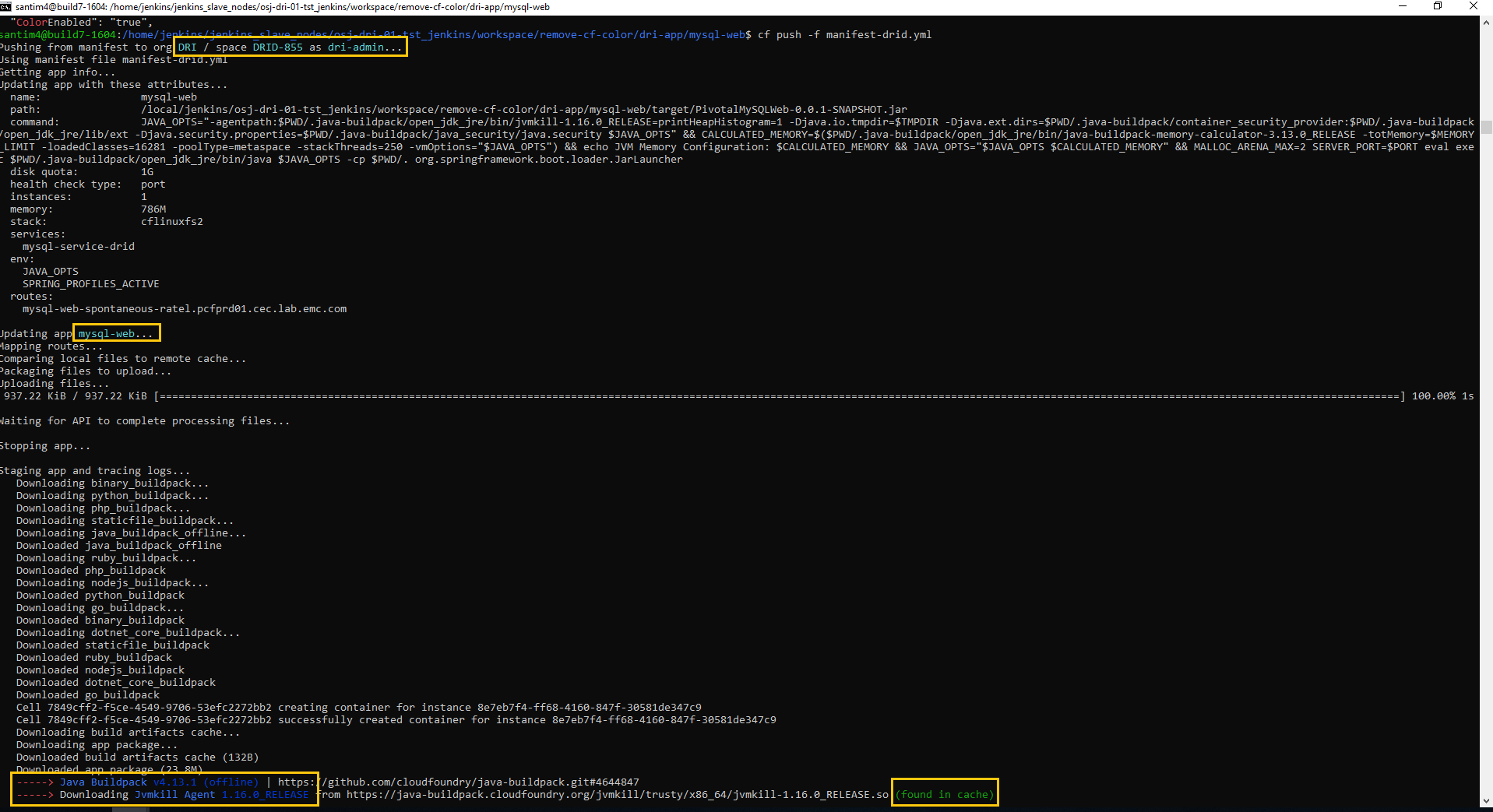Click the 'Stopping app...' line
This screenshot has width=1493, height=812.
[45, 446]
